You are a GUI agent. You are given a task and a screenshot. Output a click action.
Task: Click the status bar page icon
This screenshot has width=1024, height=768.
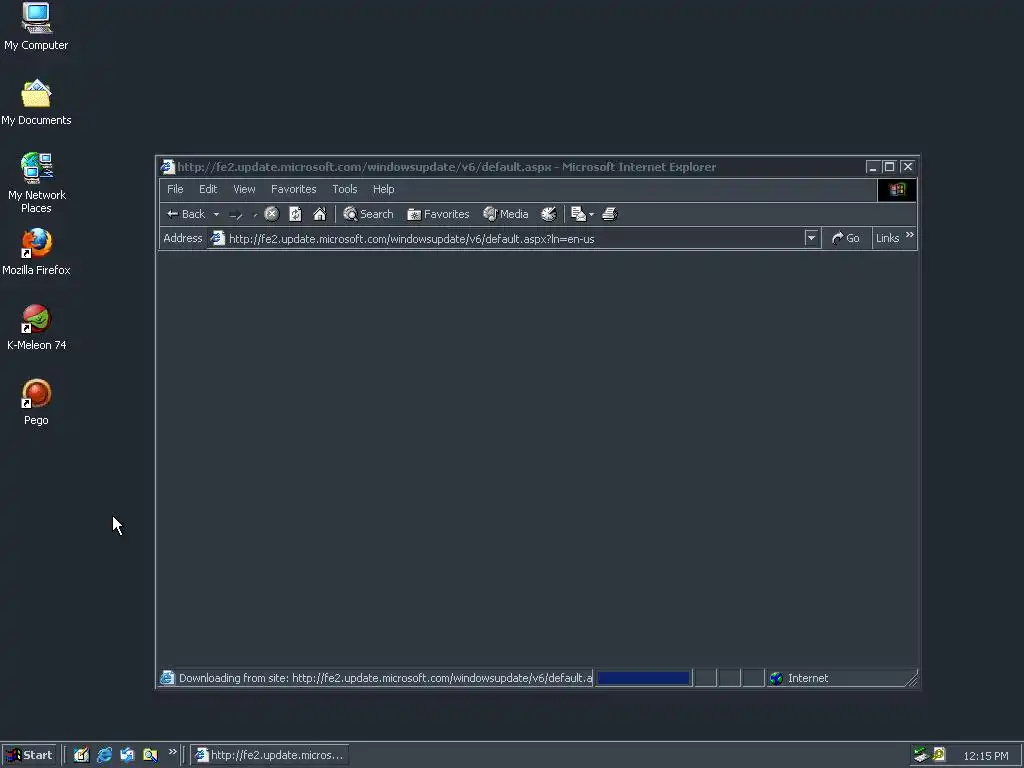coord(167,678)
